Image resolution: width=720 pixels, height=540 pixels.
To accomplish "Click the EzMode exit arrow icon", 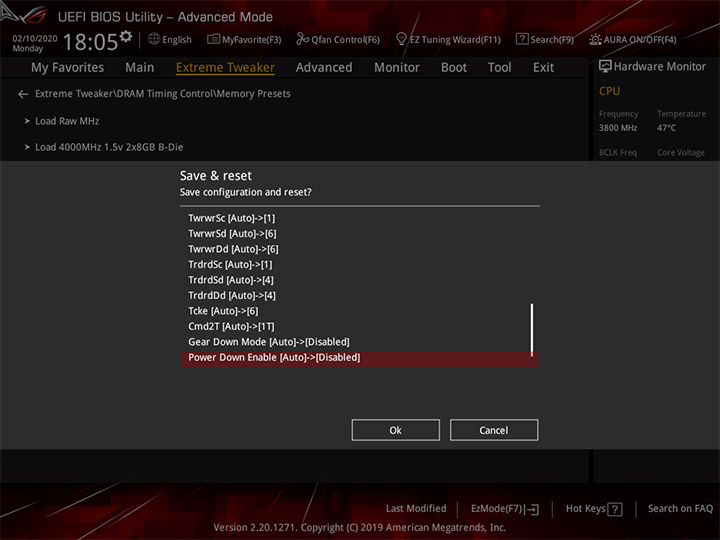I will (x=532, y=509).
